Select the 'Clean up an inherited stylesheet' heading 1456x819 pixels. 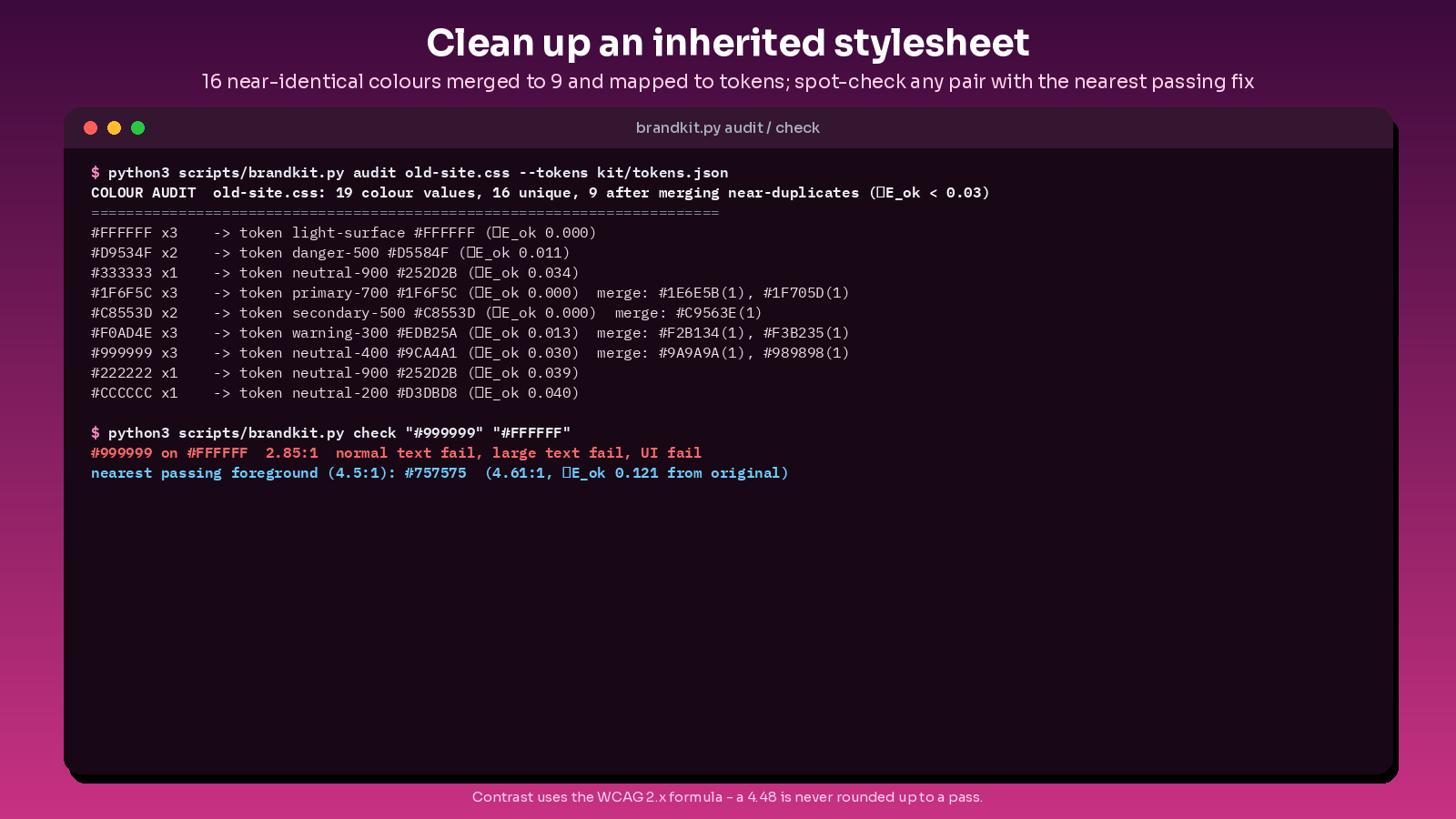728,43
